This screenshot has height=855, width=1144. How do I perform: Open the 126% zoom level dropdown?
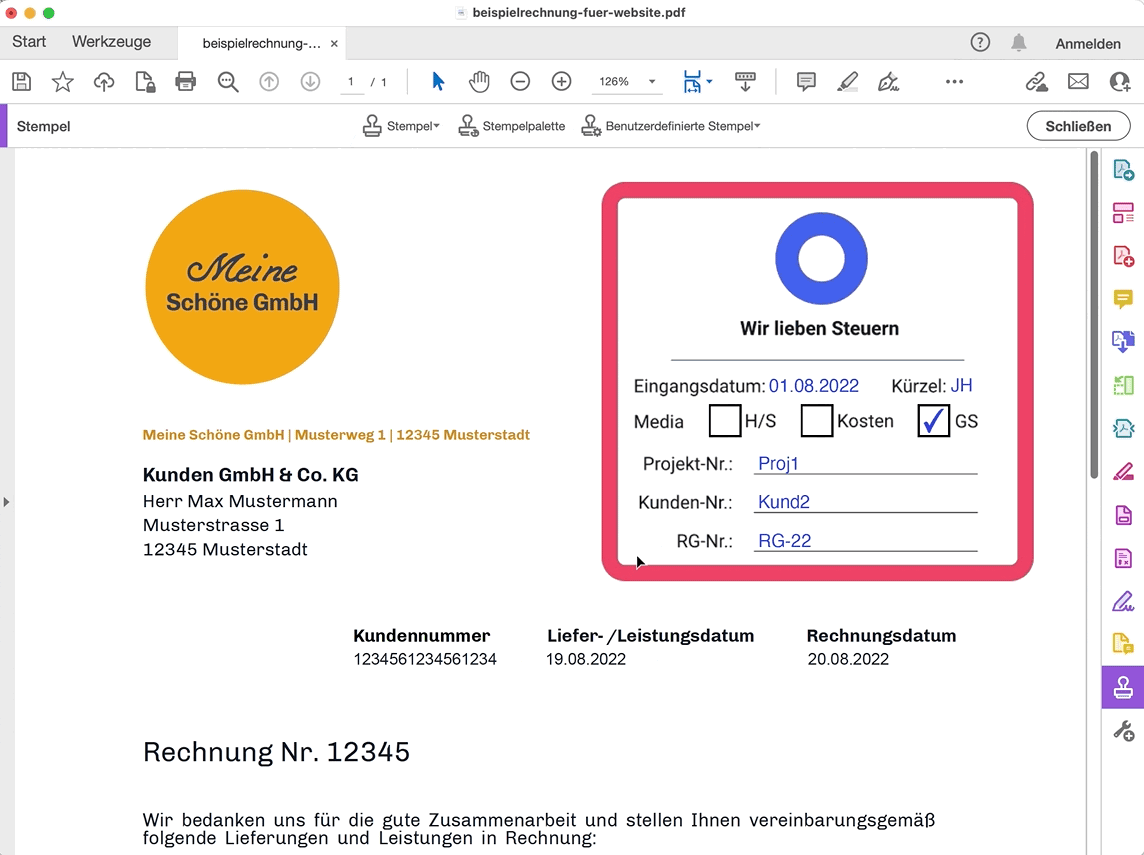(652, 82)
